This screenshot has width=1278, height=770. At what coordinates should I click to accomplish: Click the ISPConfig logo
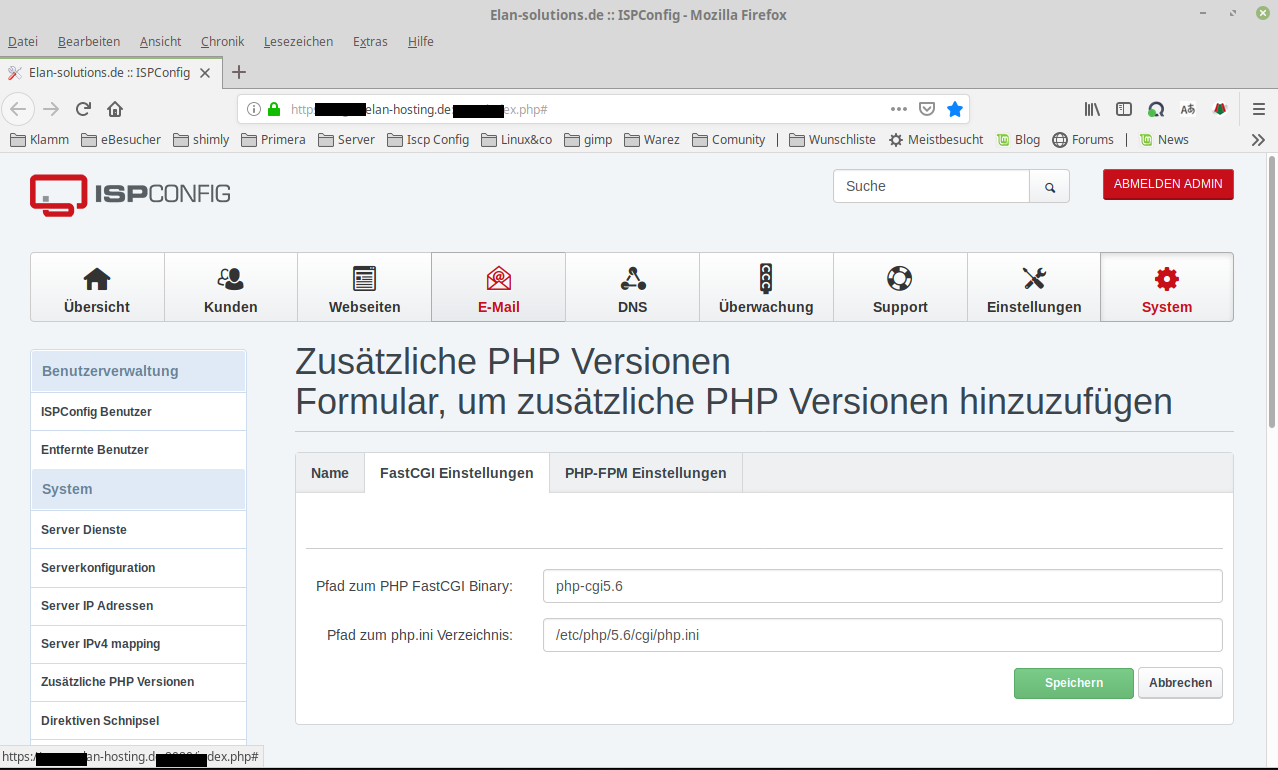130,194
